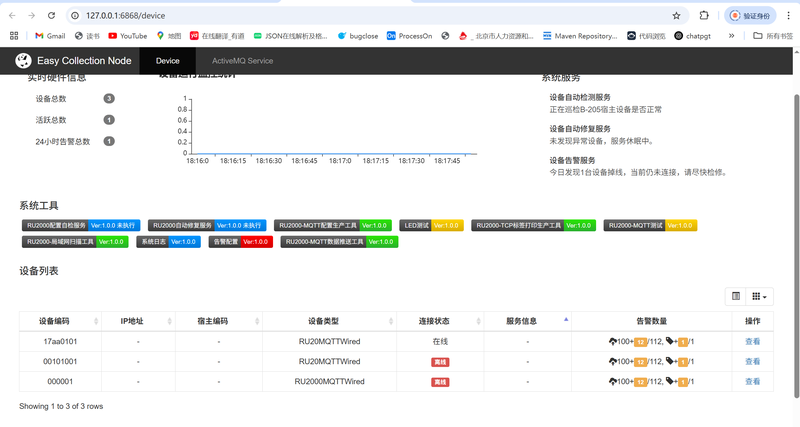
Task: Open the chatpgt bookmark
Action: (x=692, y=36)
